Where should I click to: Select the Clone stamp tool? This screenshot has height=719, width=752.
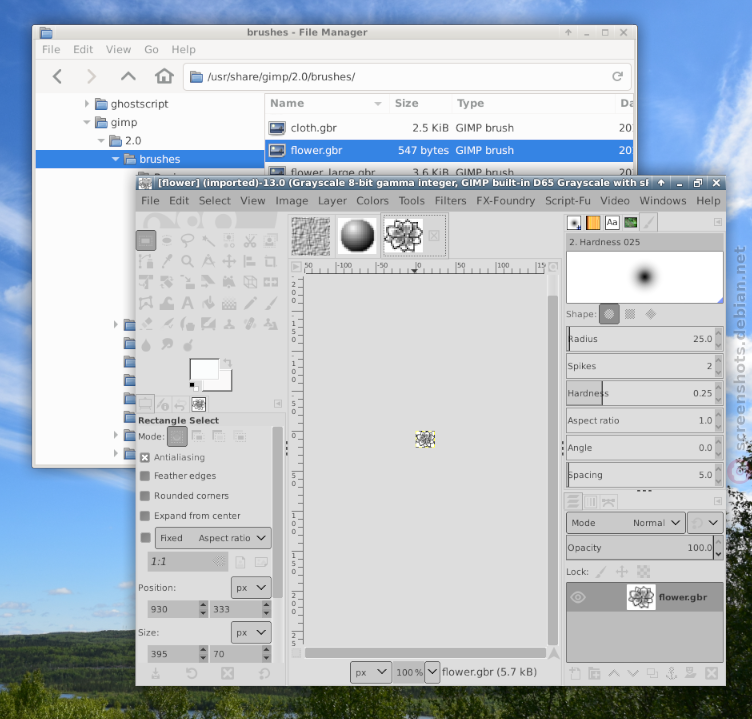click(x=229, y=324)
